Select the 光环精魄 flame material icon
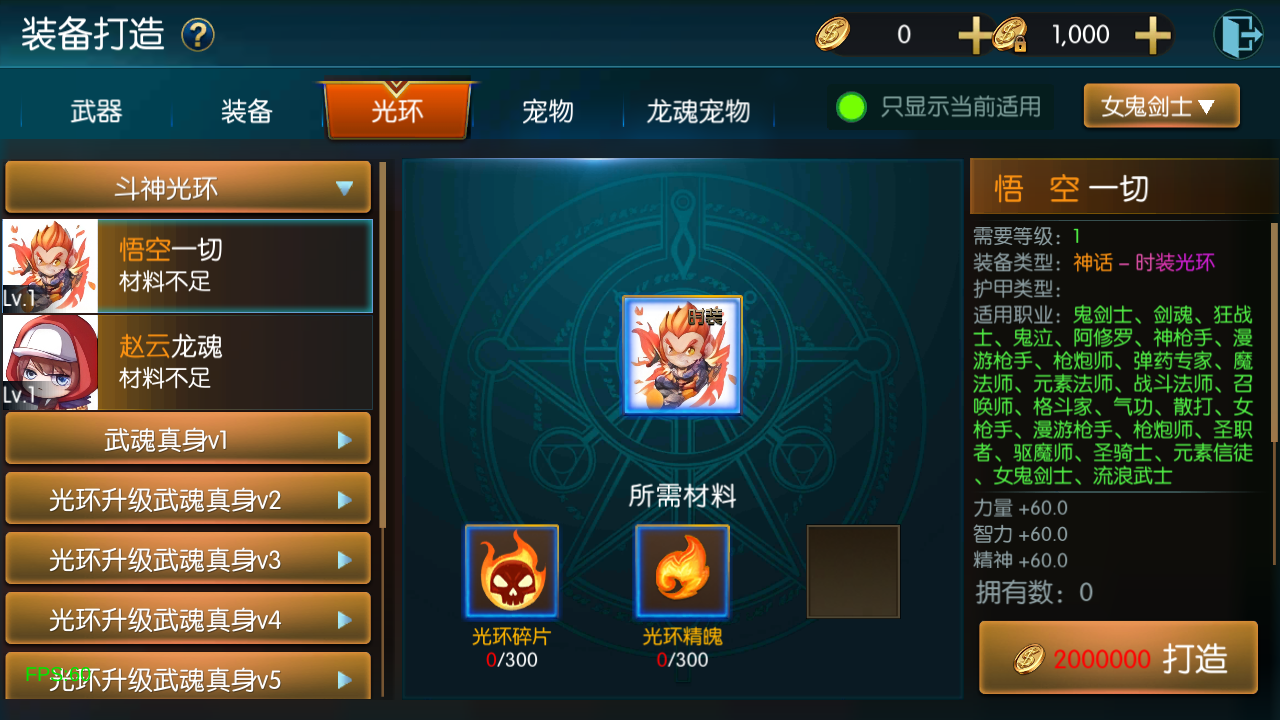The image size is (1280, 720). 682,571
